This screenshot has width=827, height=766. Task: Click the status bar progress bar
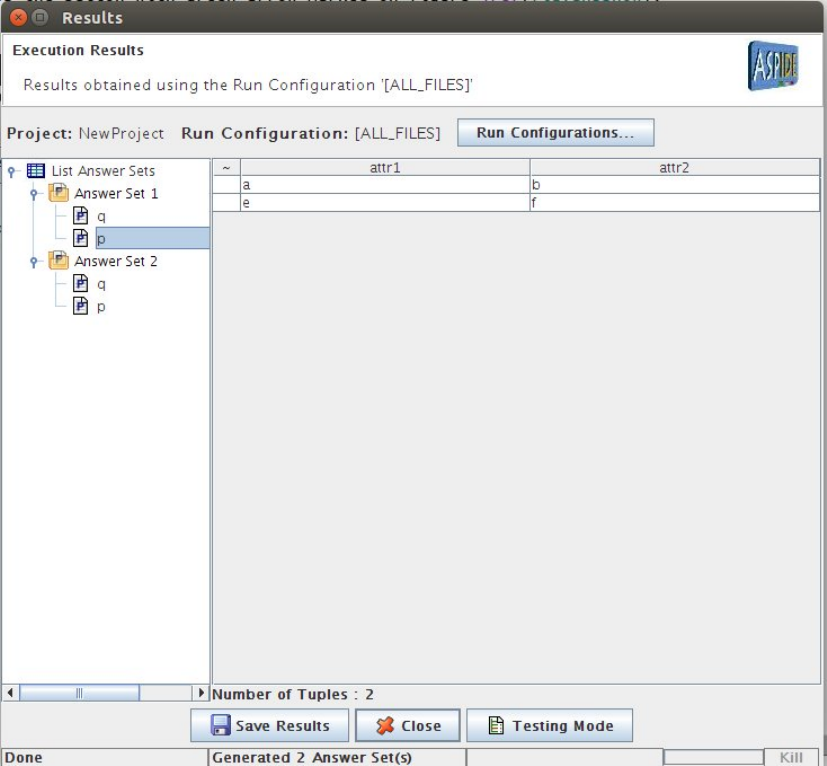tap(713, 758)
